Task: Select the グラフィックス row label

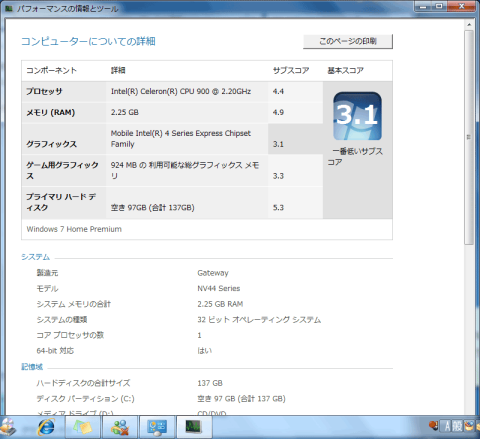Action: click(x=51, y=144)
